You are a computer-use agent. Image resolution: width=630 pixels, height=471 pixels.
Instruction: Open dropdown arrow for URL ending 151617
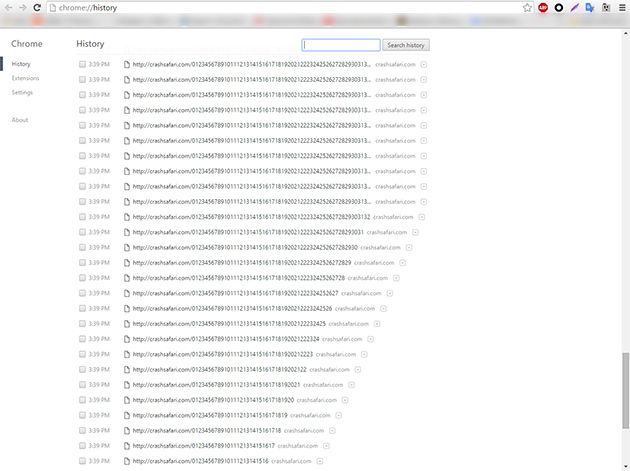point(326,446)
